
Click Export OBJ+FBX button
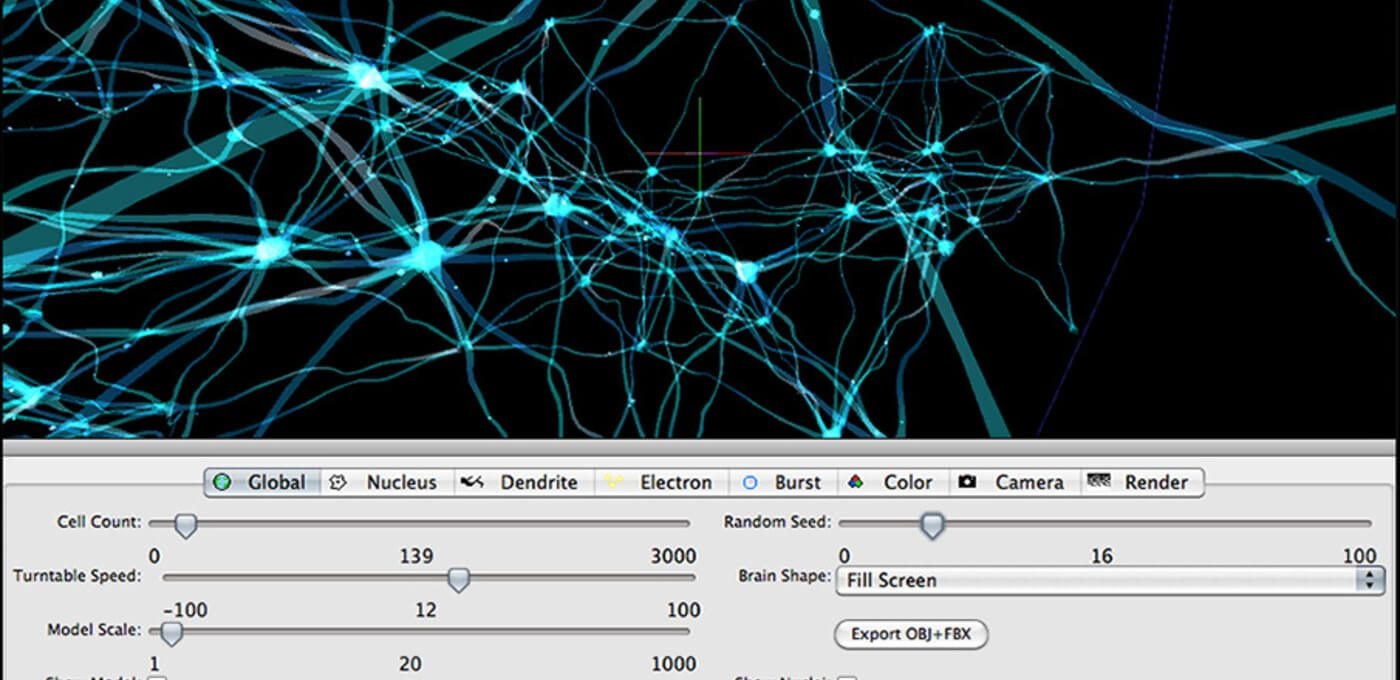point(911,634)
